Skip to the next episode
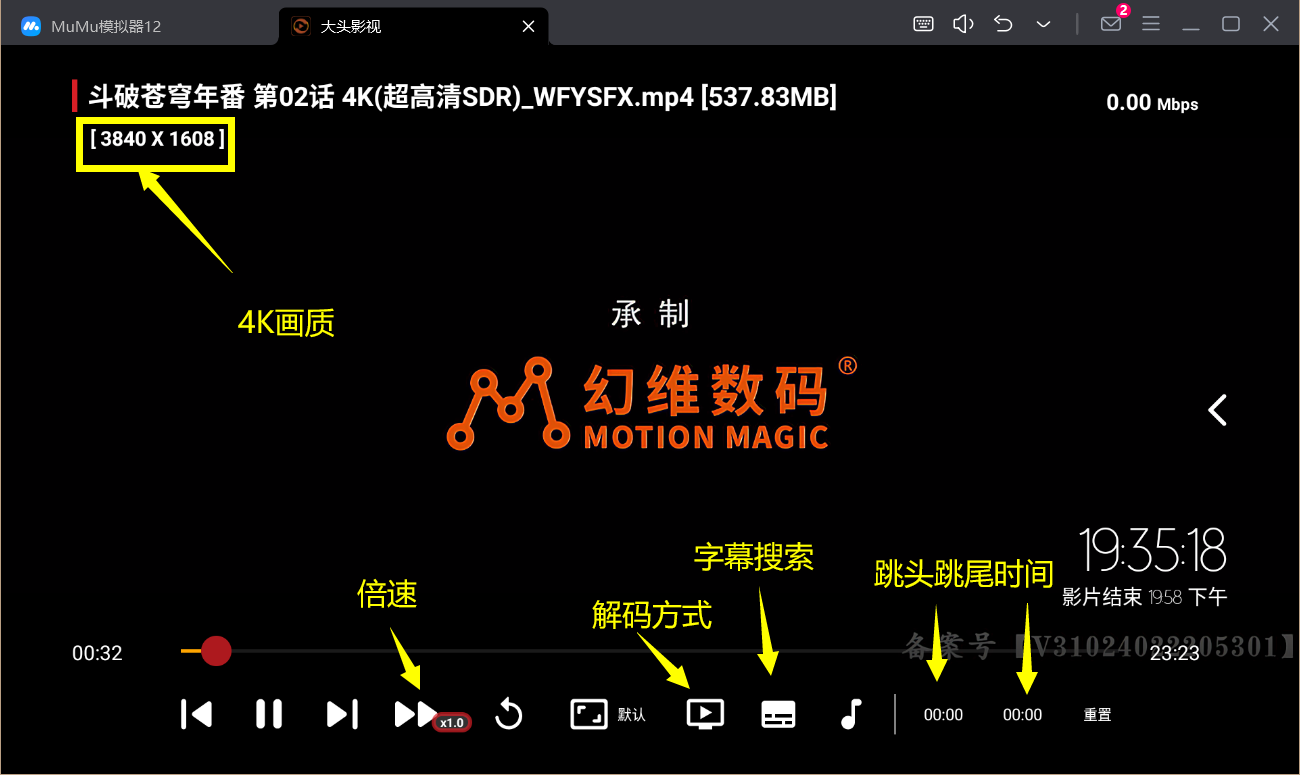 pyautogui.click(x=343, y=714)
